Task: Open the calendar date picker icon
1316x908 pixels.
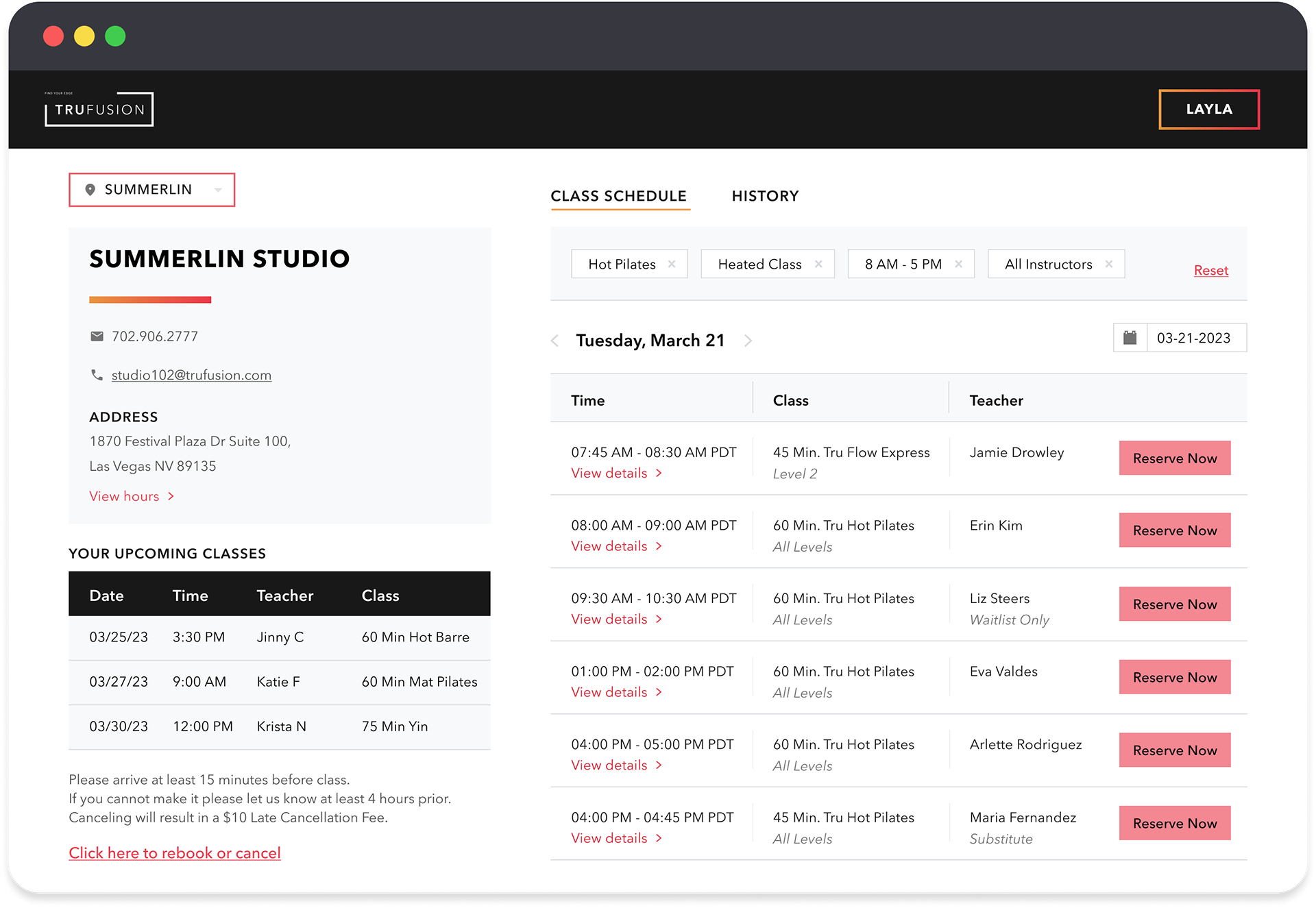Action: pyautogui.click(x=1130, y=338)
